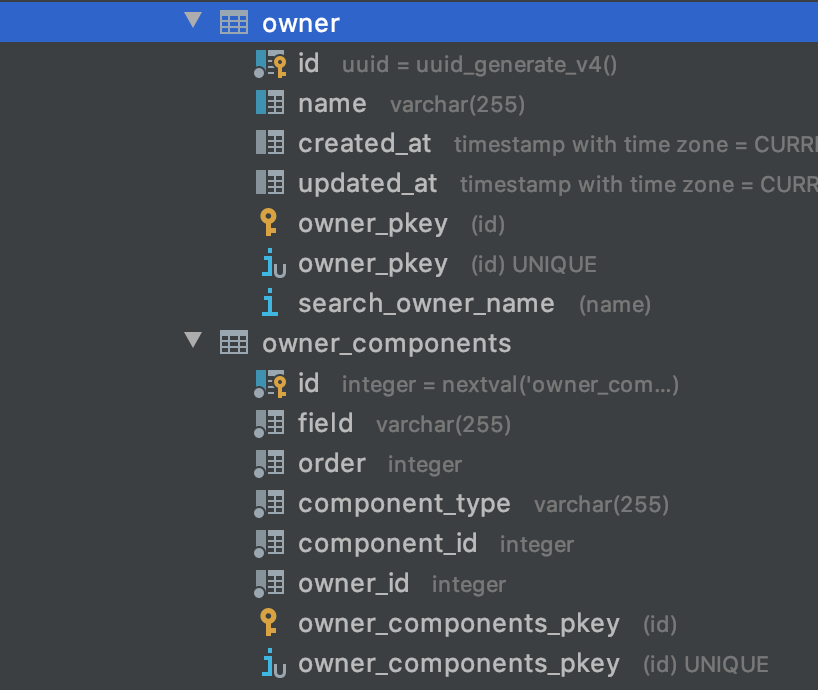
Task: Collapse the owner_components table node
Action: coord(191,341)
